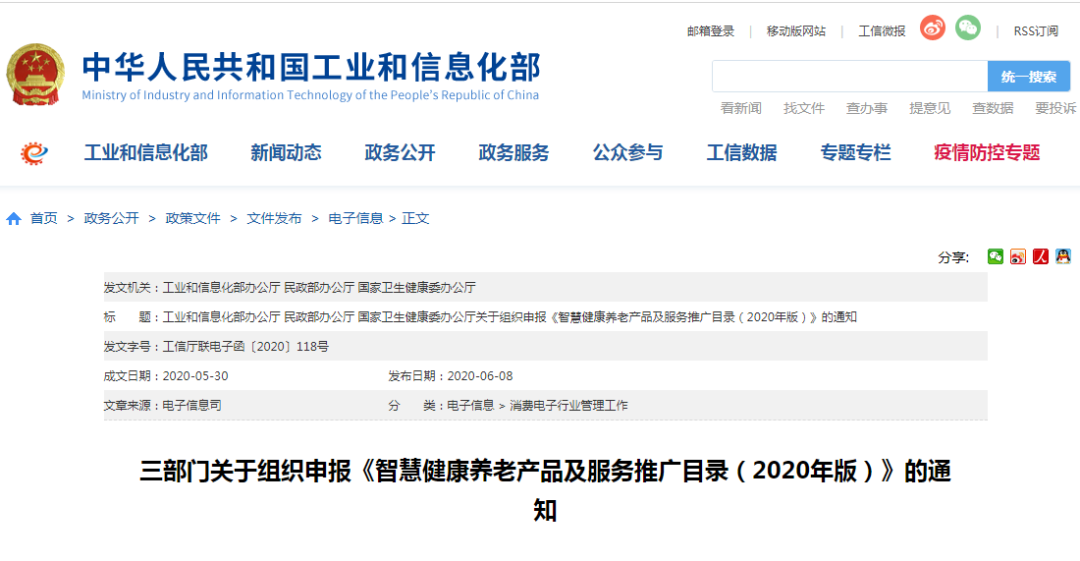Image resolution: width=1080 pixels, height=561 pixels.
Task: Open the Weibo icon in header
Action: (x=933, y=28)
